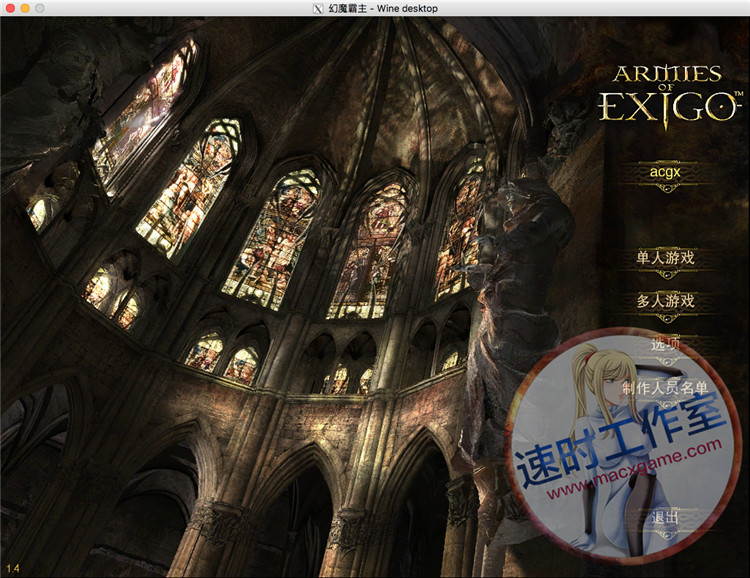Image resolution: width=750 pixels, height=578 pixels.
Task: Open 选项 options menu
Action: click(665, 343)
